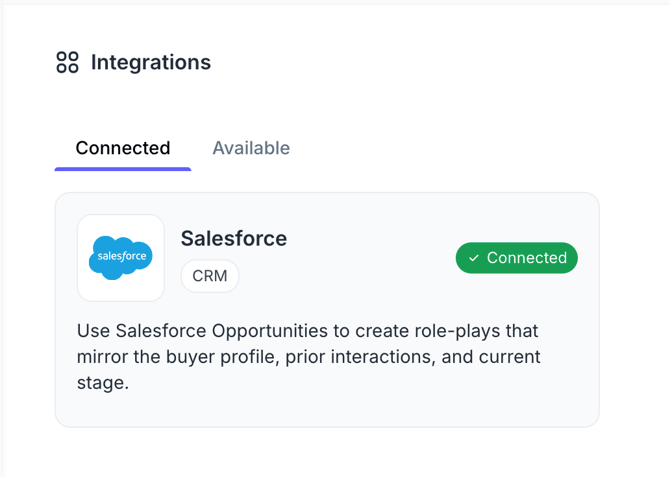Select the Connected tab
This screenshot has height=477, width=670.
pos(123,148)
